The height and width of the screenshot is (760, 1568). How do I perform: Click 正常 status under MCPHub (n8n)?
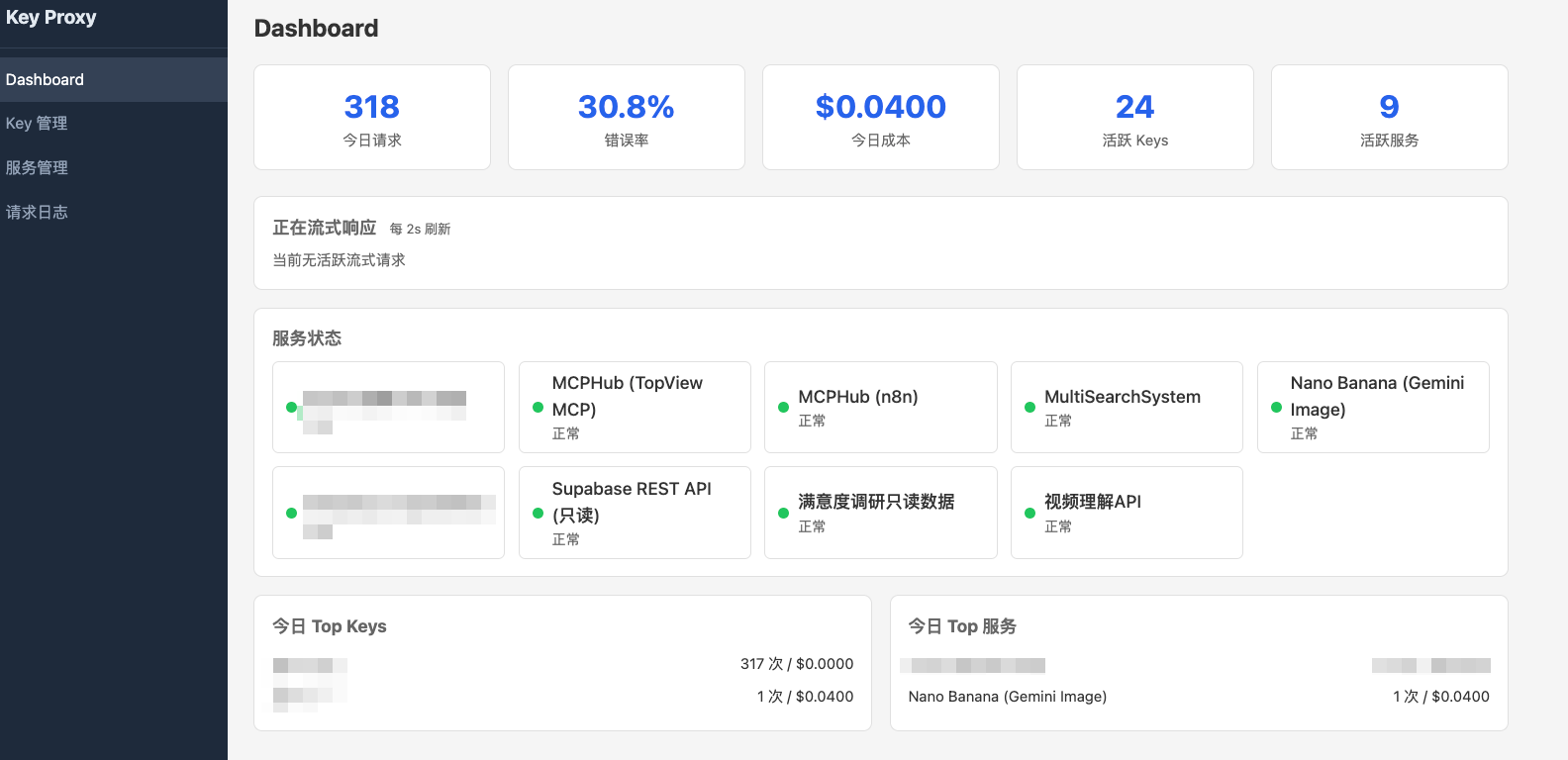(x=812, y=421)
